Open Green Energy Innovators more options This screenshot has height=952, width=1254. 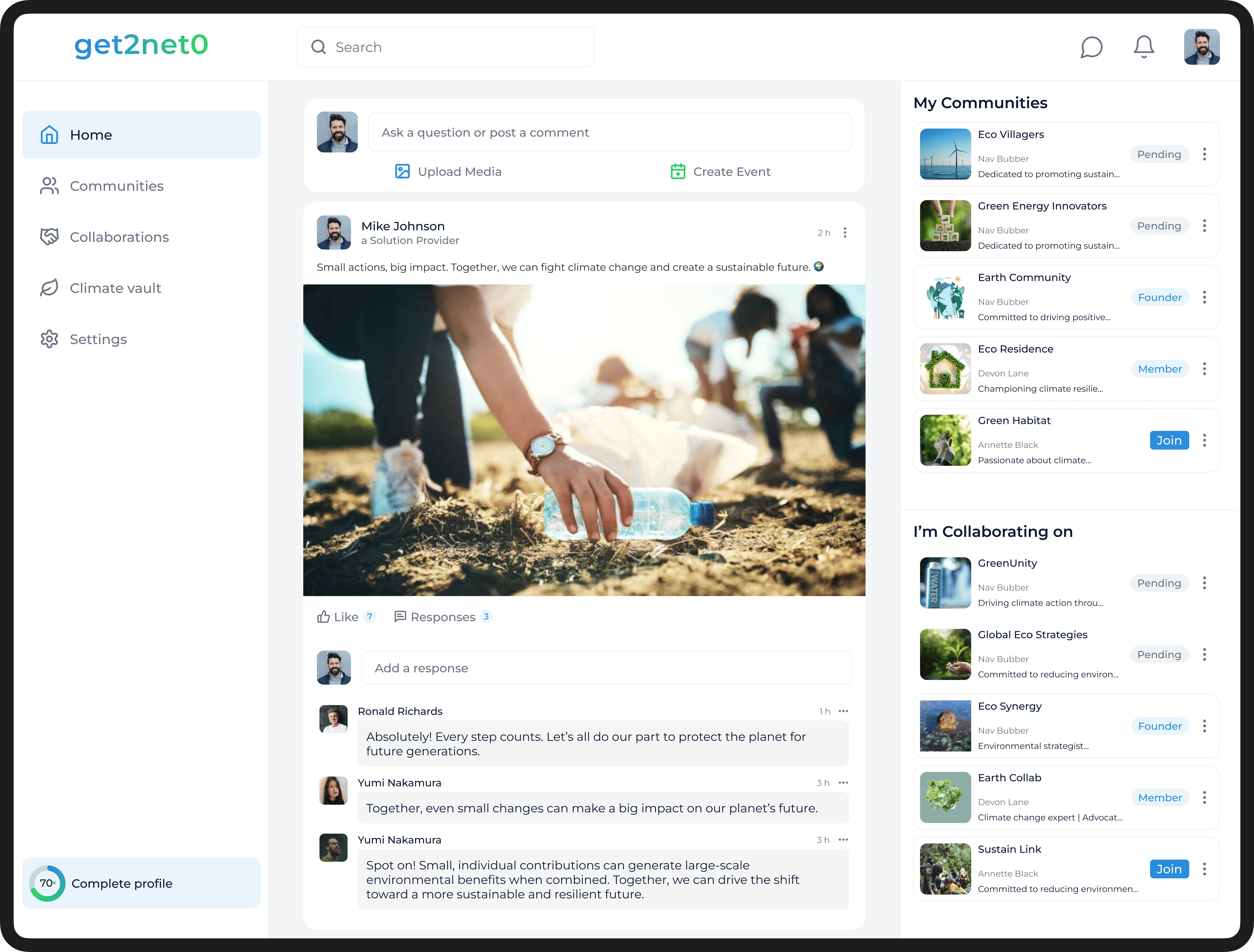click(x=1205, y=225)
